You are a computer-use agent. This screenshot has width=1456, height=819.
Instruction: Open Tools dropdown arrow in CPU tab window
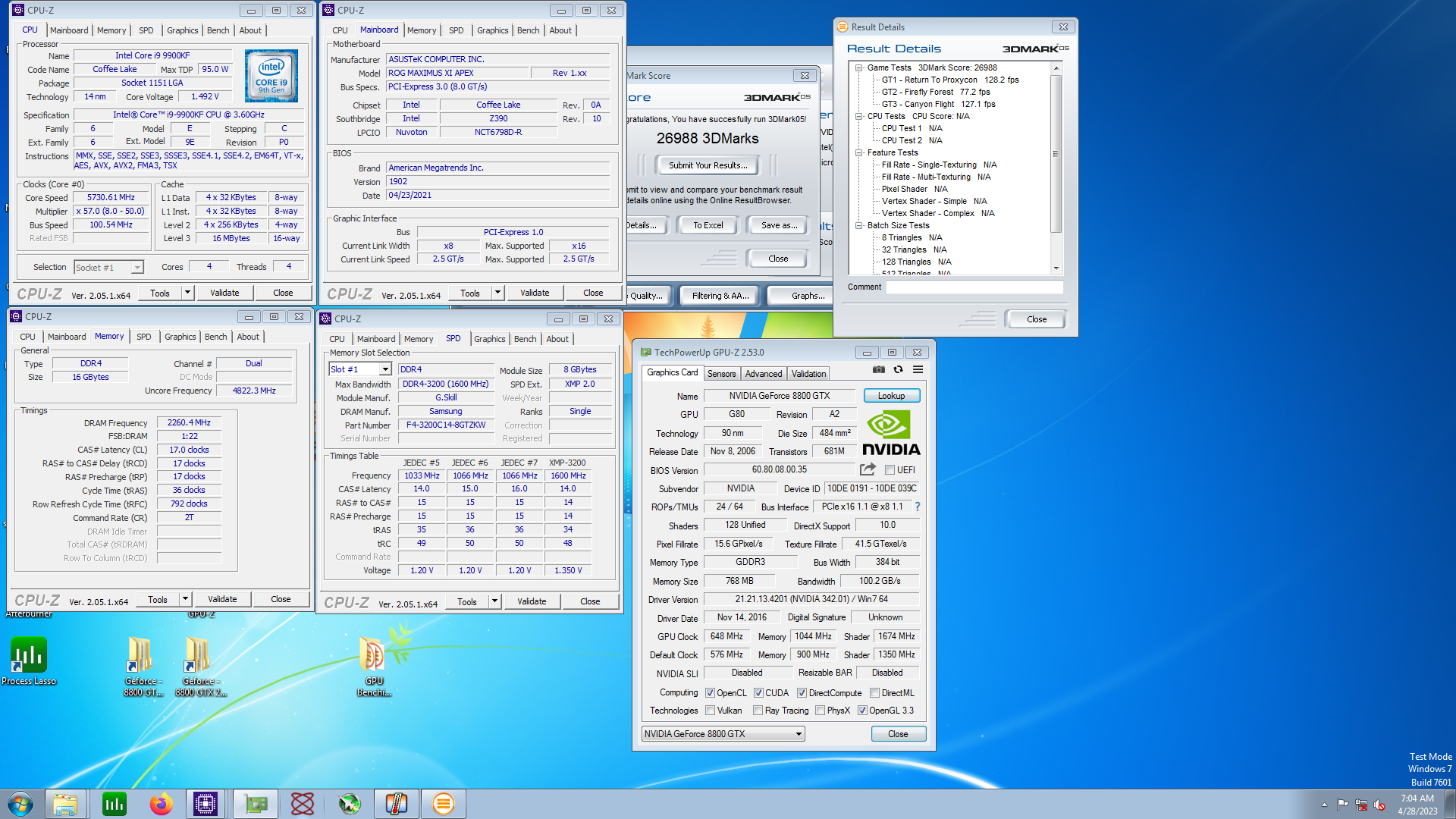[x=187, y=293]
